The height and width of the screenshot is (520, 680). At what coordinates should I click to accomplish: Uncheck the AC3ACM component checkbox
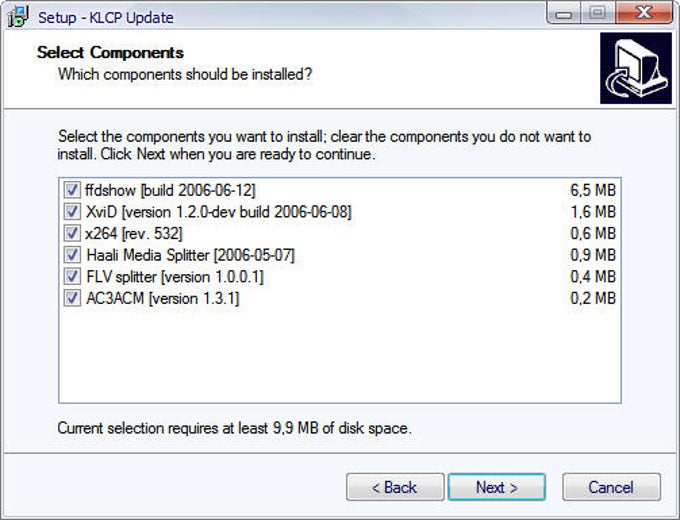(x=72, y=298)
